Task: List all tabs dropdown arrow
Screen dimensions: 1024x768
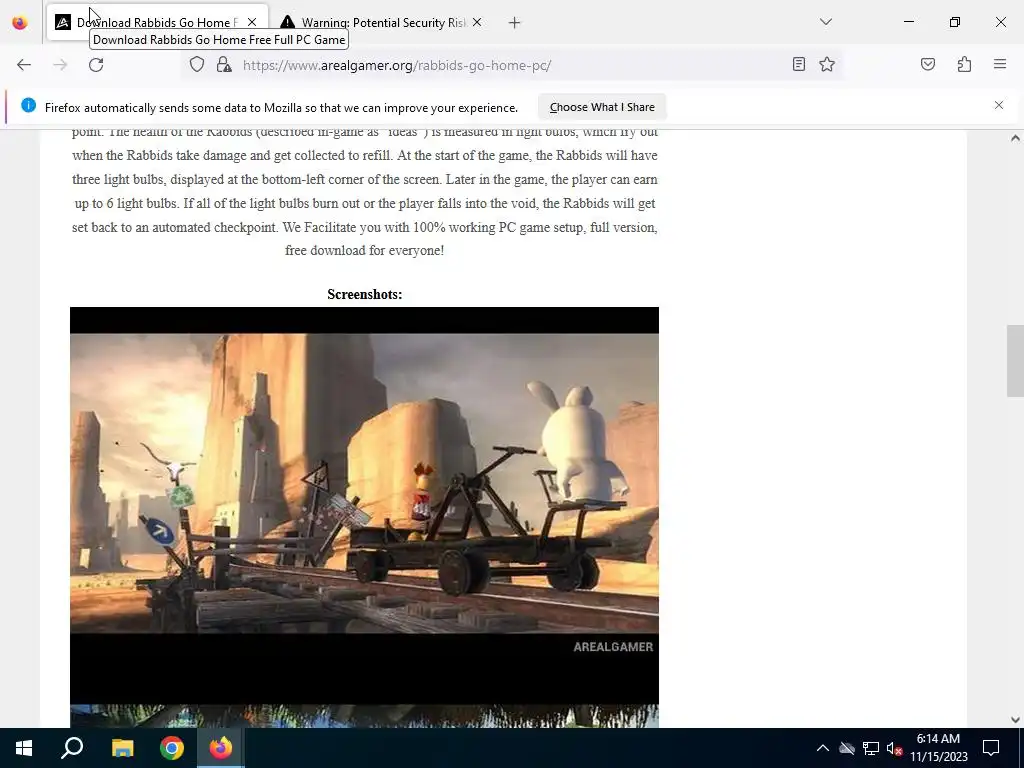Action: pyautogui.click(x=825, y=22)
